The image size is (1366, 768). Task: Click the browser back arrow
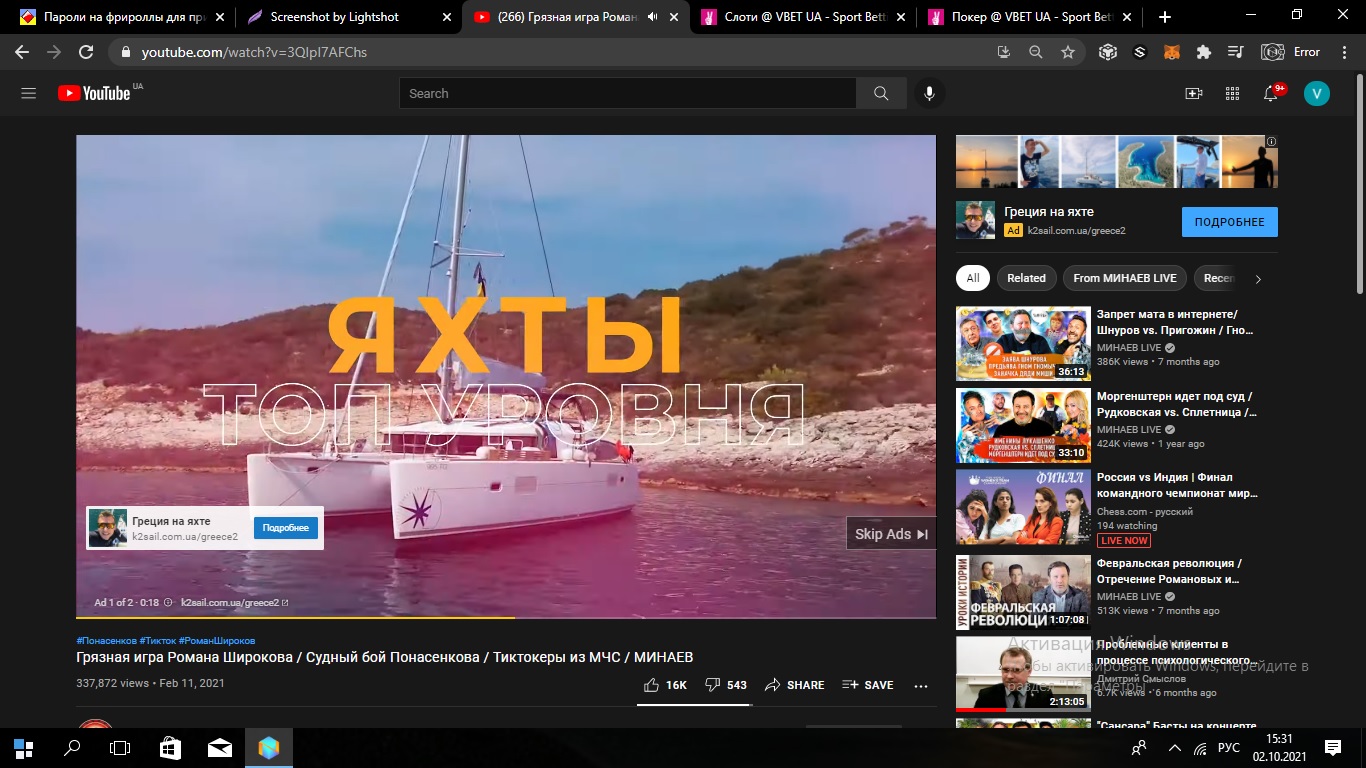tap(22, 52)
